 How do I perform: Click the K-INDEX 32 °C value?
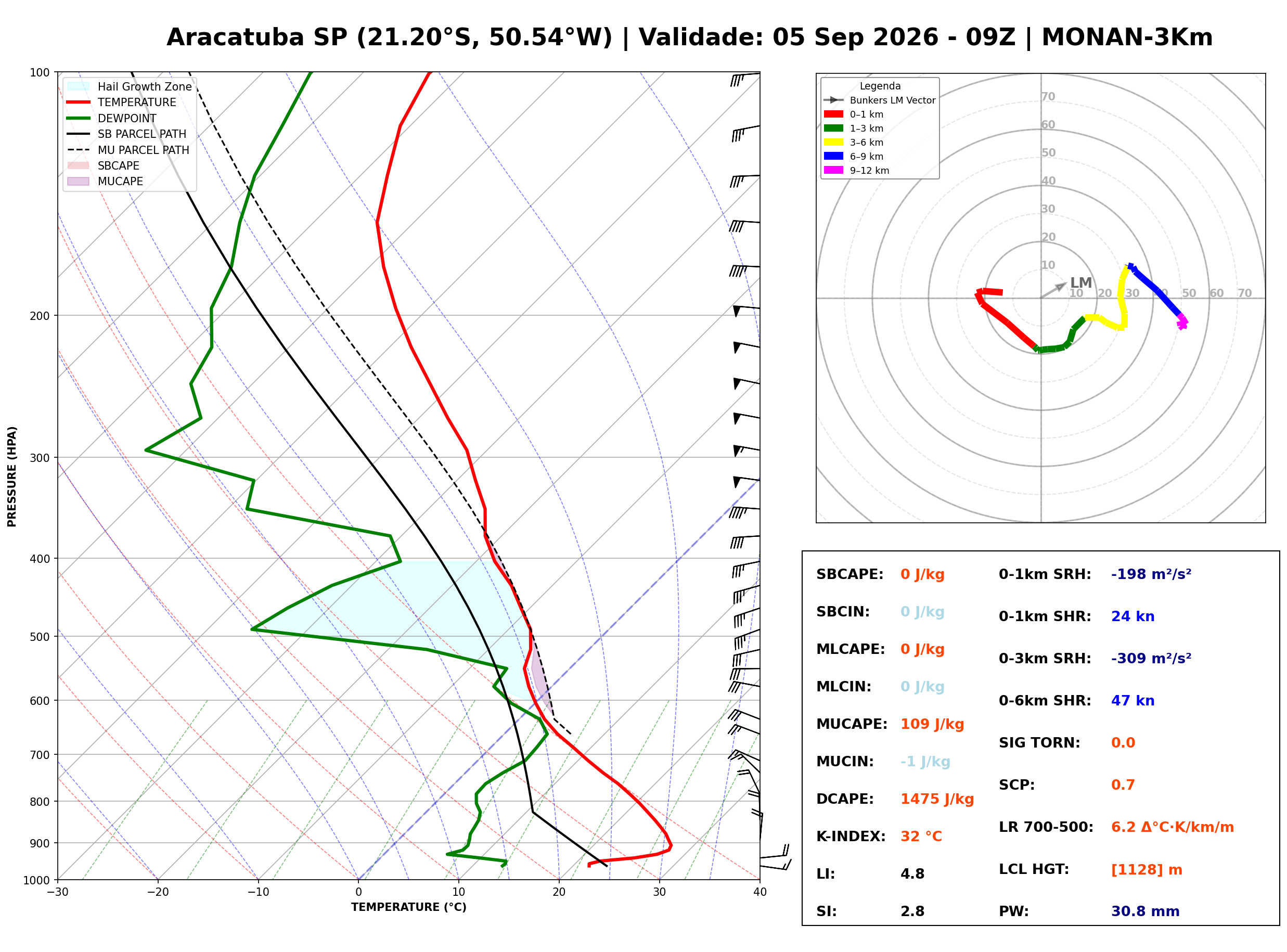click(x=921, y=837)
